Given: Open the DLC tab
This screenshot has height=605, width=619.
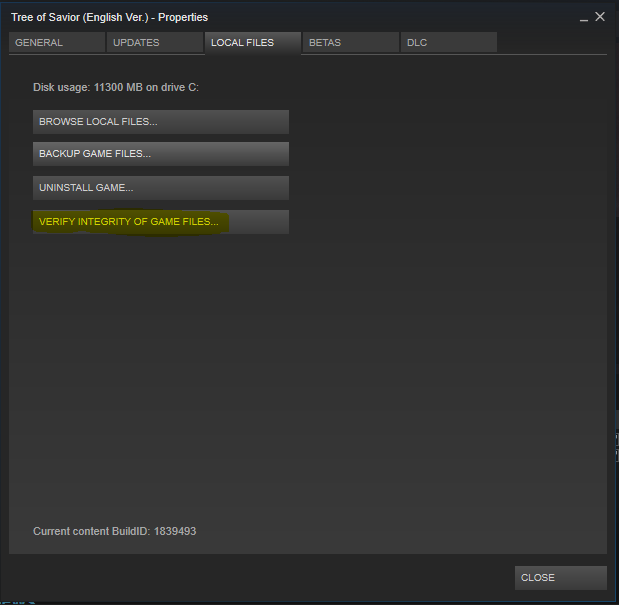Looking at the screenshot, I should (x=448, y=43).
